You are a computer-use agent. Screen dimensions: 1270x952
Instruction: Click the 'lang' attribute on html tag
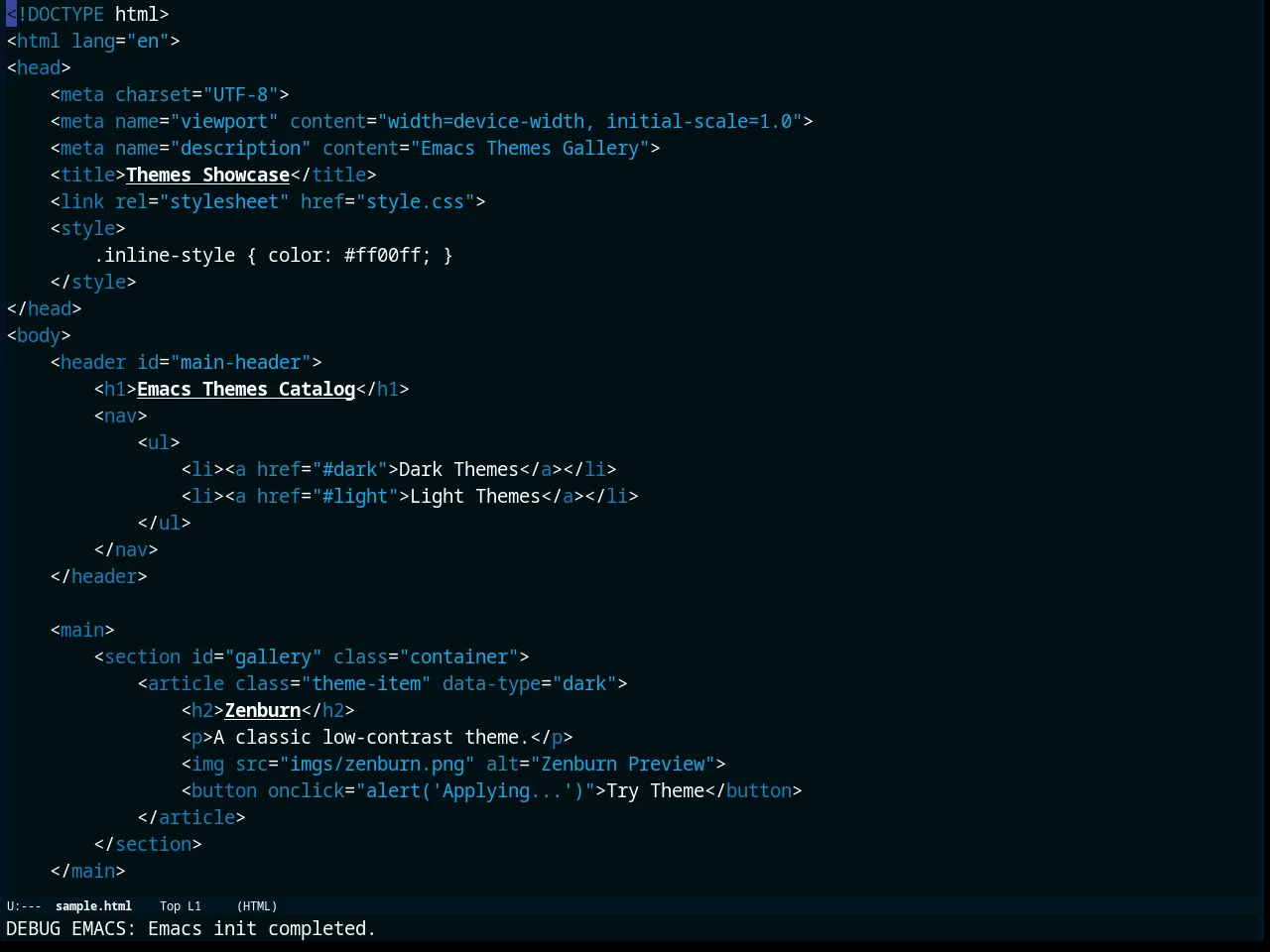pos(93,42)
